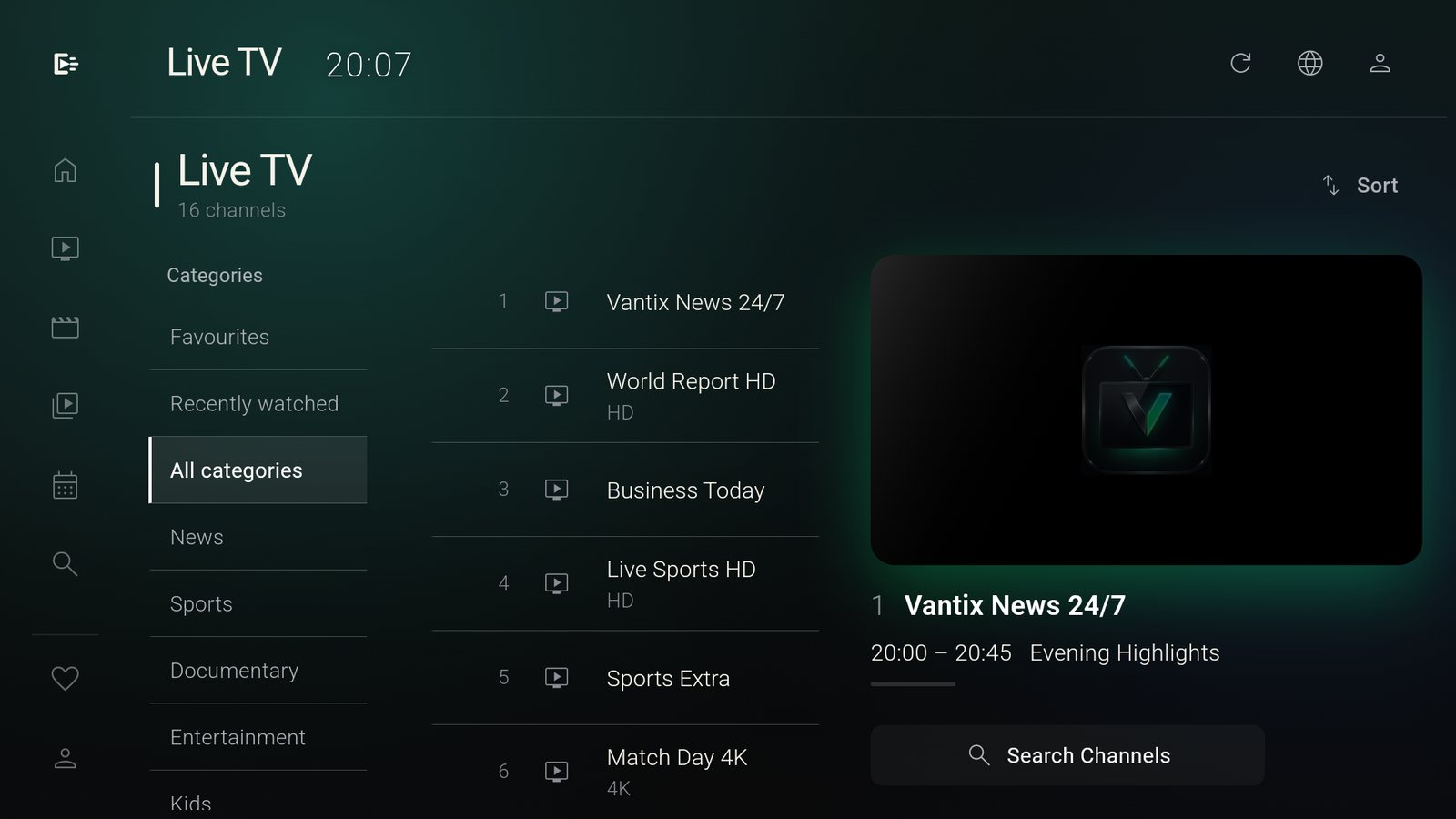Open TV guide calendar icon
The height and width of the screenshot is (819, 1456).
tap(65, 485)
